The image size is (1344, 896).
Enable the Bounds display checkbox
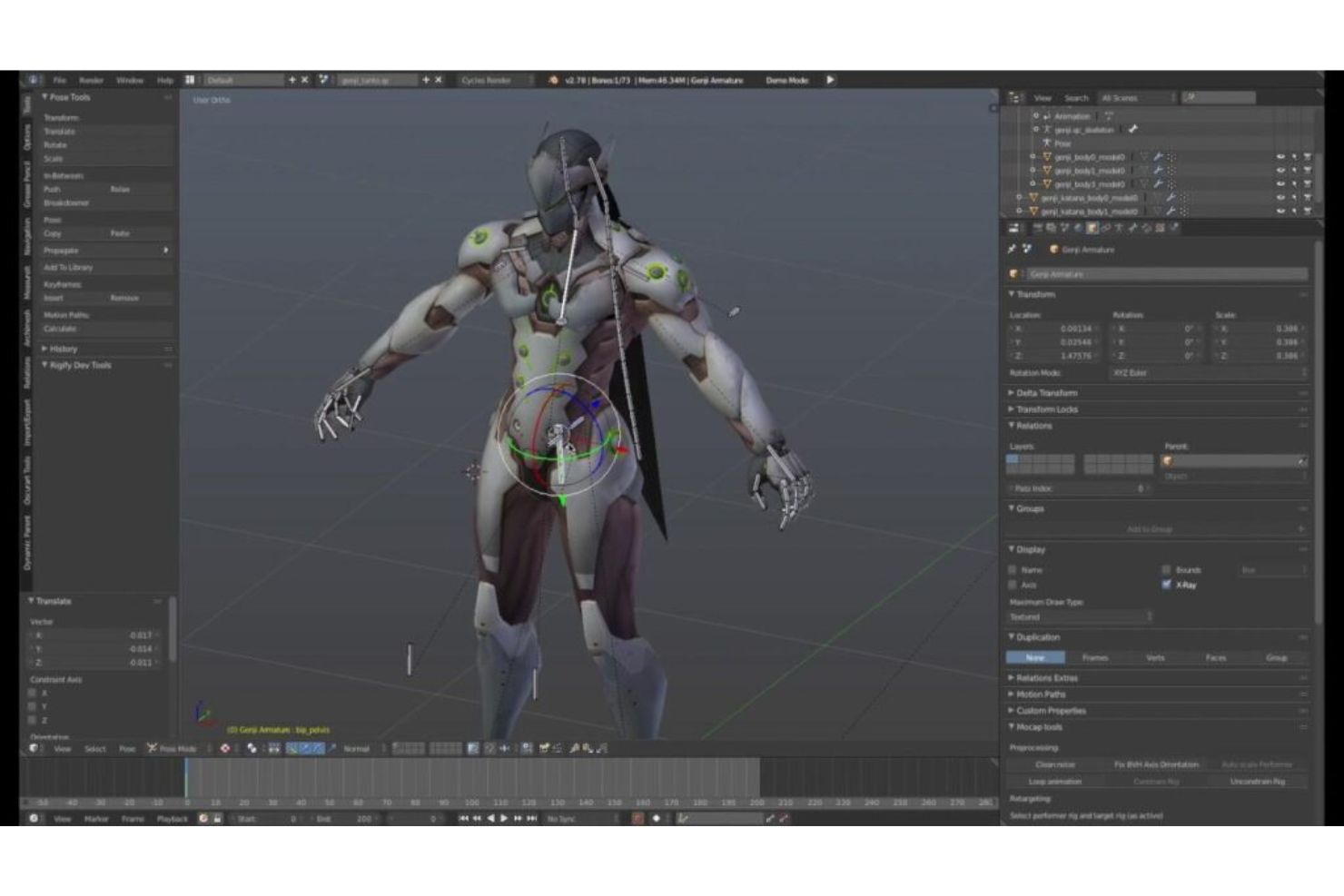click(1166, 570)
